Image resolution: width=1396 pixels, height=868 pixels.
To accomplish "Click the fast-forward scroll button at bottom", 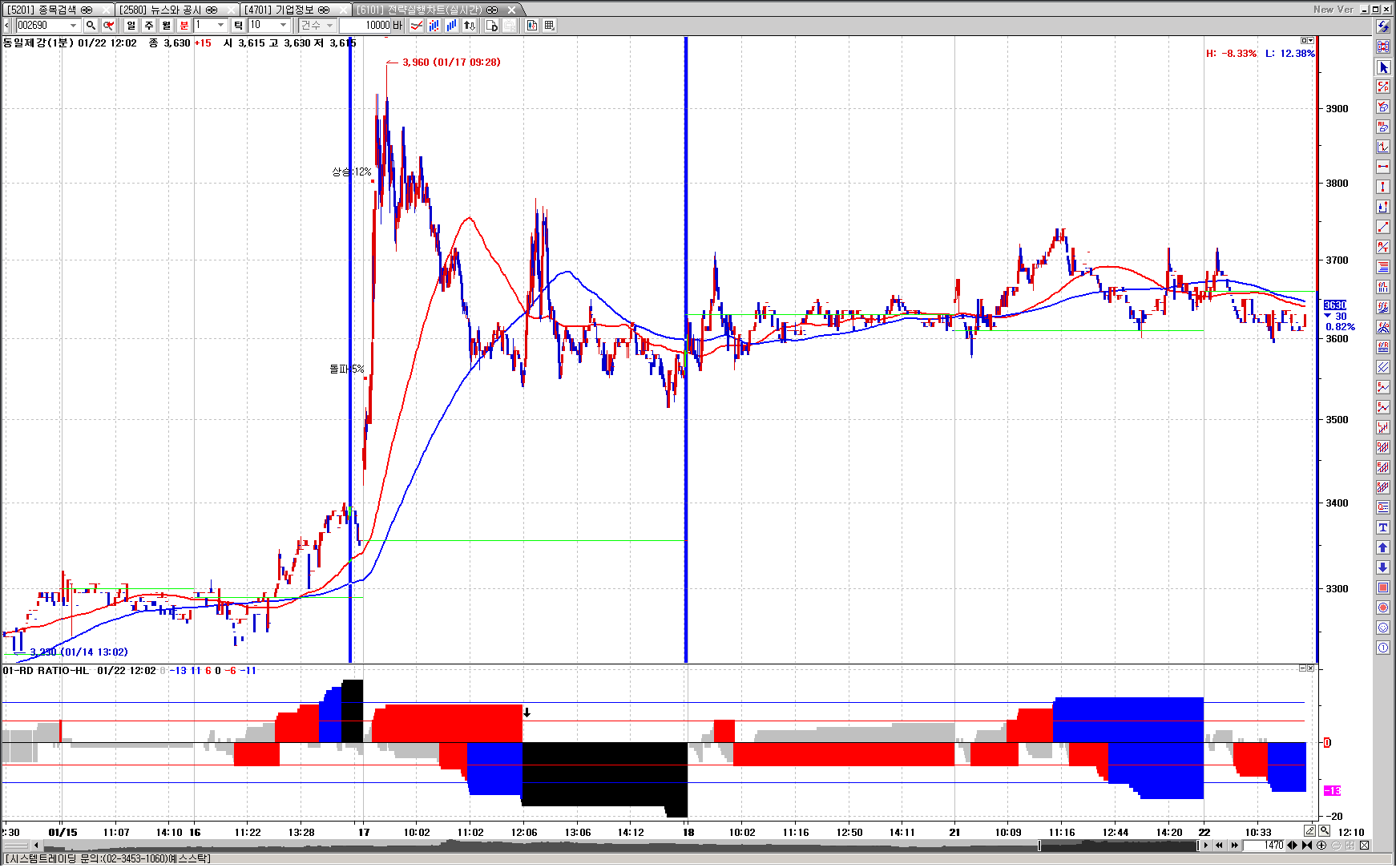I will pos(1234,845).
